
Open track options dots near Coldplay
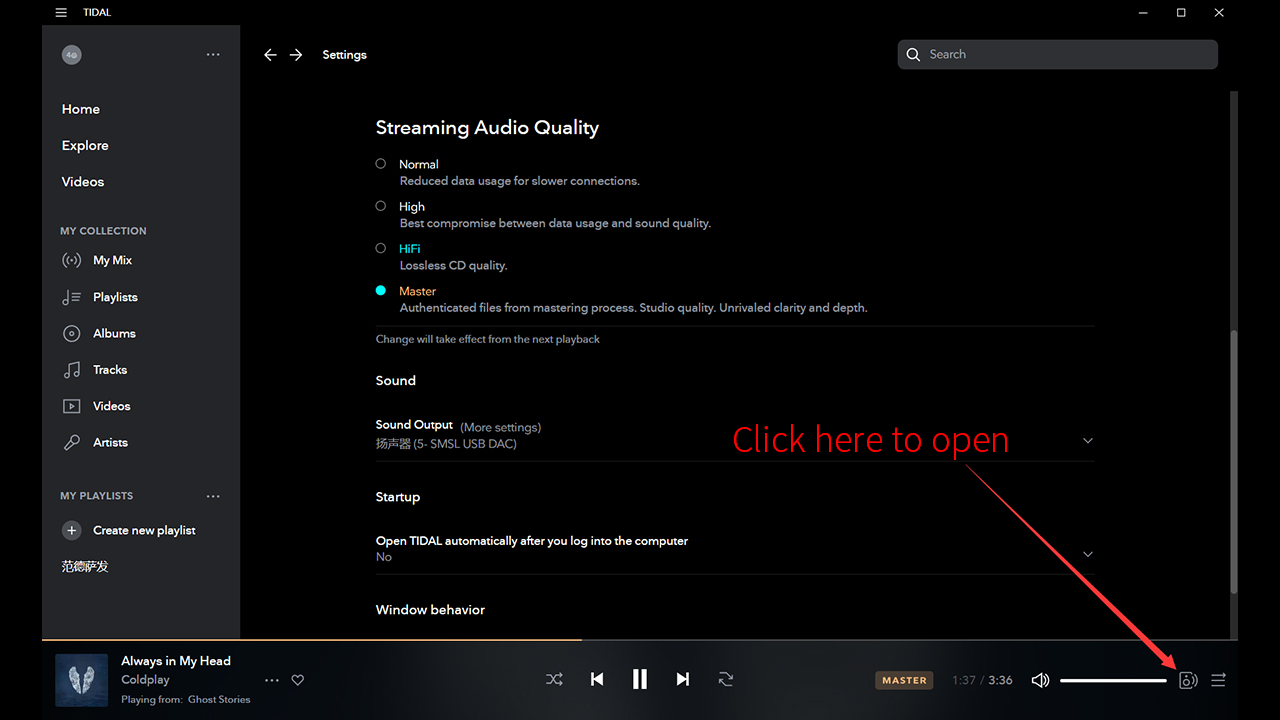pos(272,680)
